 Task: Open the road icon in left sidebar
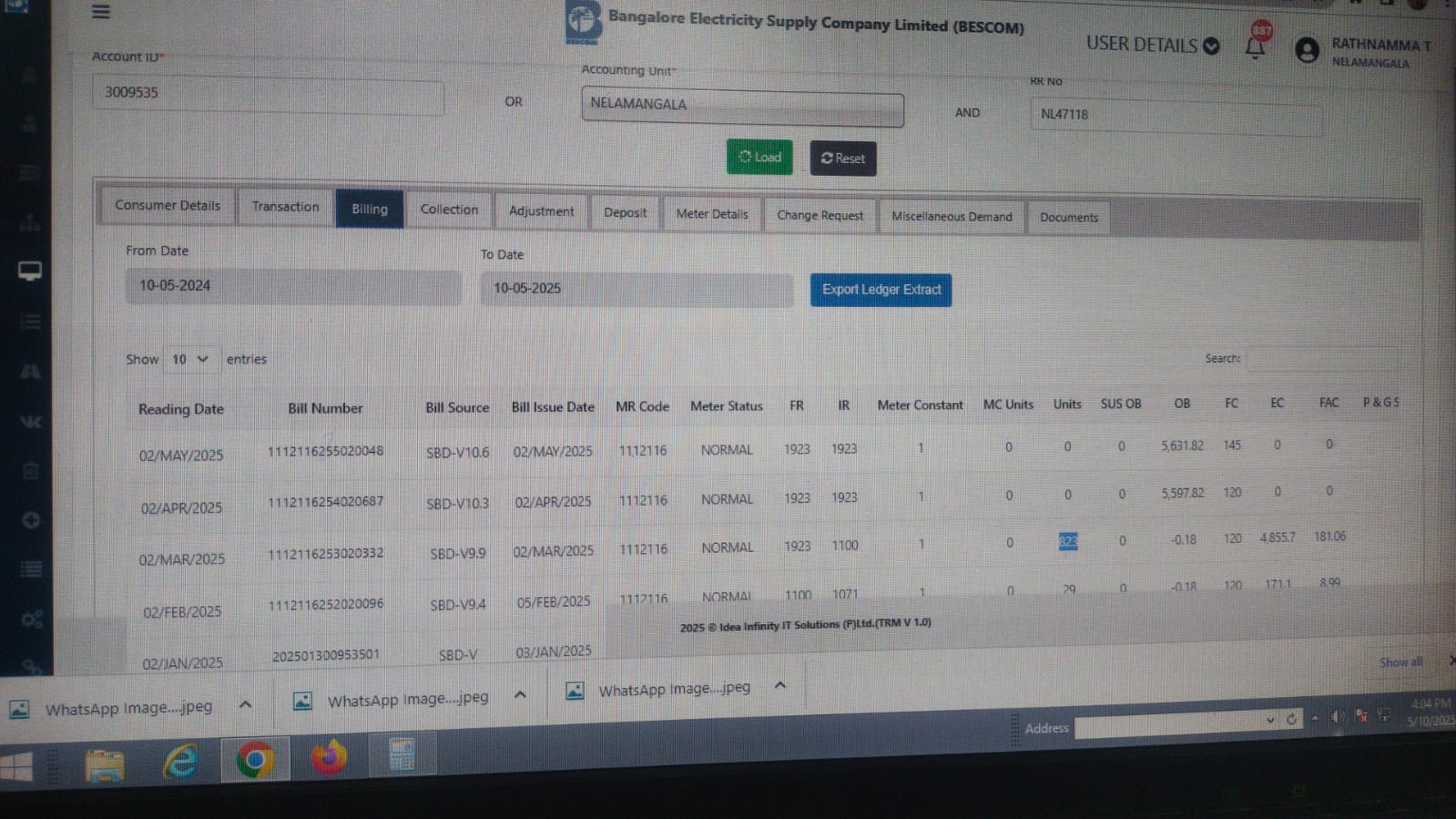(30, 372)
